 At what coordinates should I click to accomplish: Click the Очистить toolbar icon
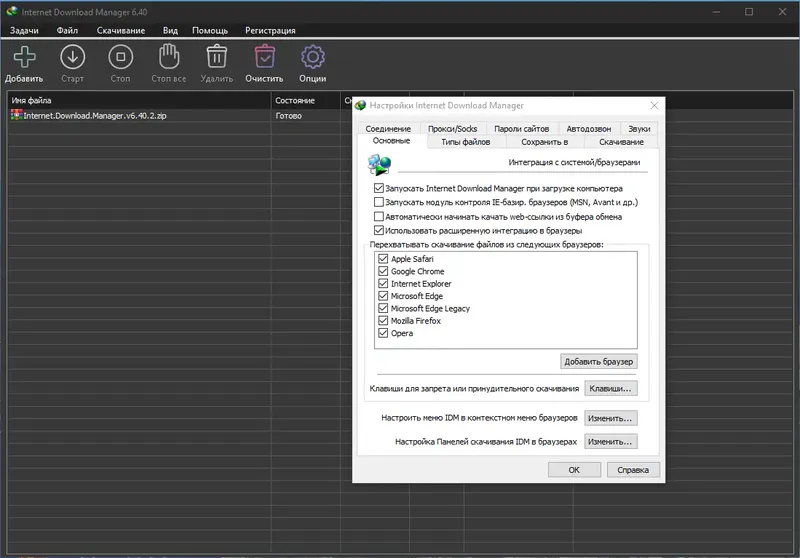point(264,56)
